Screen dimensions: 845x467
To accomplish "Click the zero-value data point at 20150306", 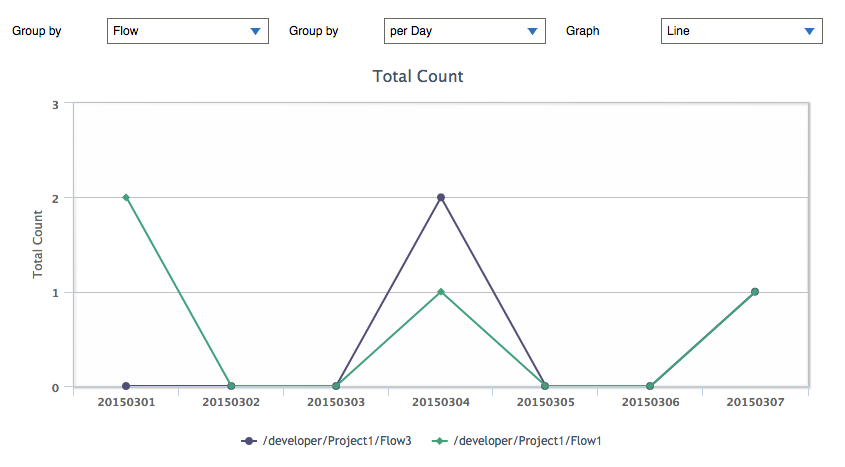I will tap(650, 386).
